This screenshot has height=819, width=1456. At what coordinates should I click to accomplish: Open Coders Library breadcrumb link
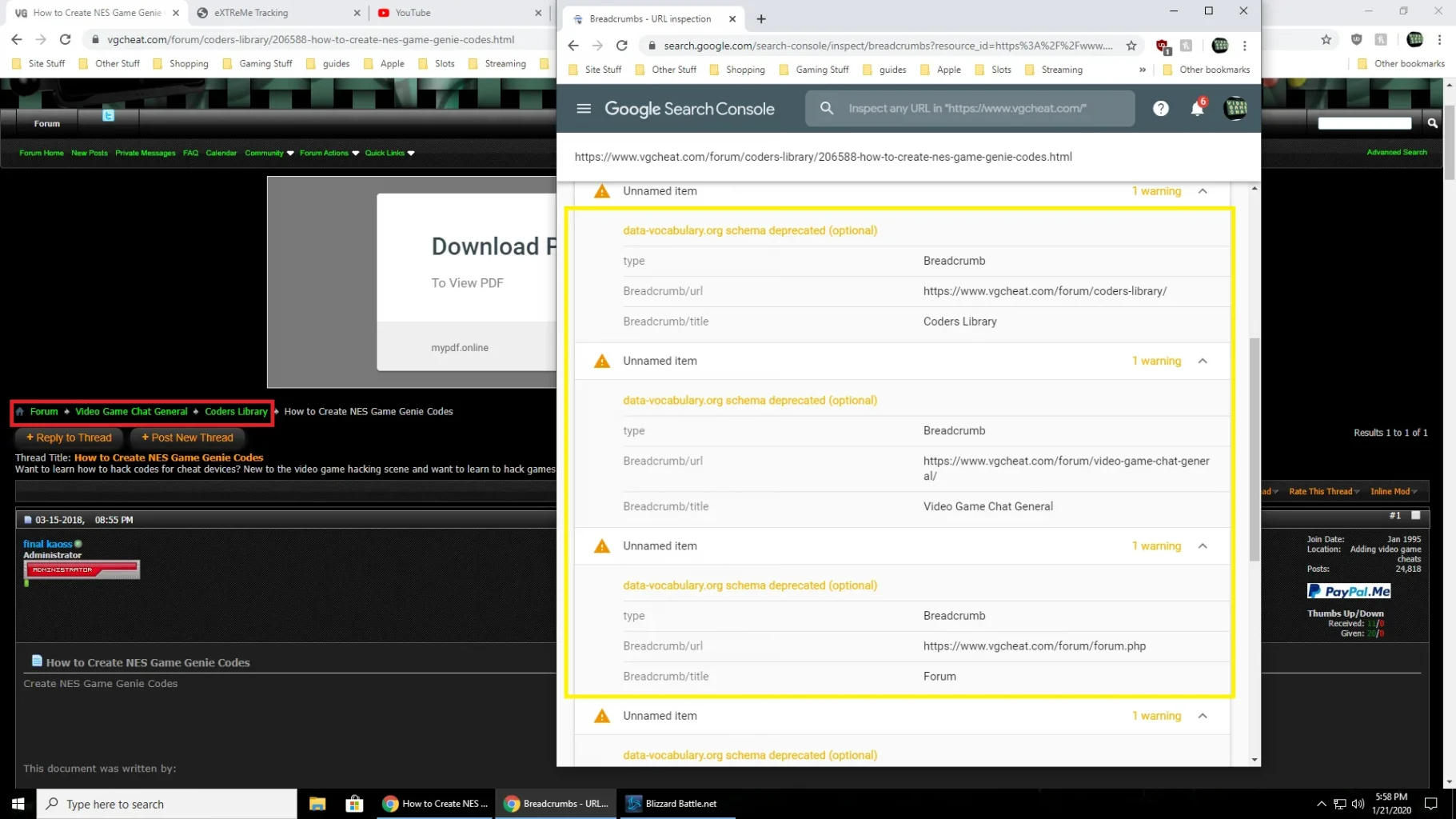(236, 411)
